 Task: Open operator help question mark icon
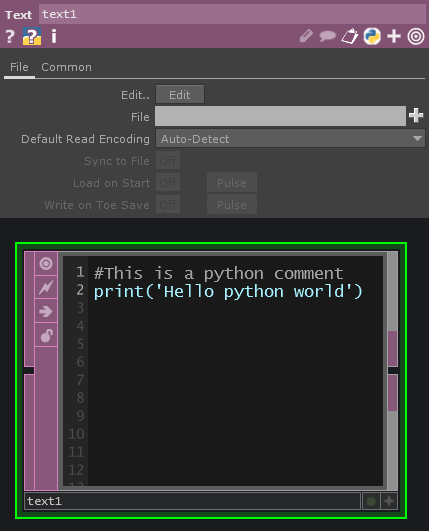coord(10,36)
